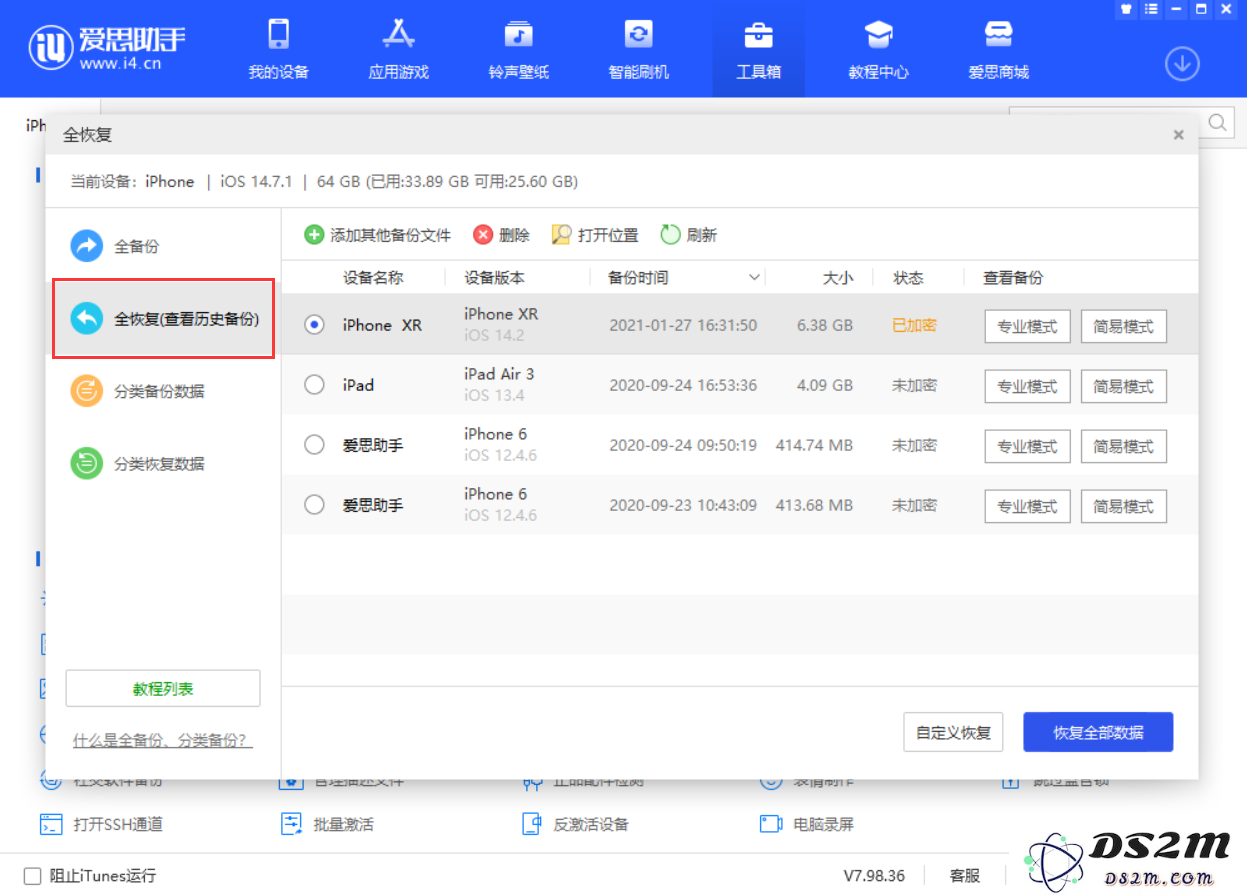Click the 4.09 GB size cell
This screenshot has height=896, width=1247.
tap(825, 385)
